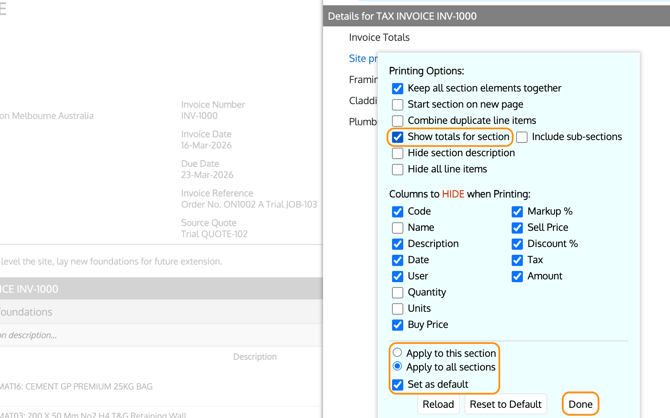670x418 pixels.
Task: Select Apply to all sections
Action: coord(398,367)
